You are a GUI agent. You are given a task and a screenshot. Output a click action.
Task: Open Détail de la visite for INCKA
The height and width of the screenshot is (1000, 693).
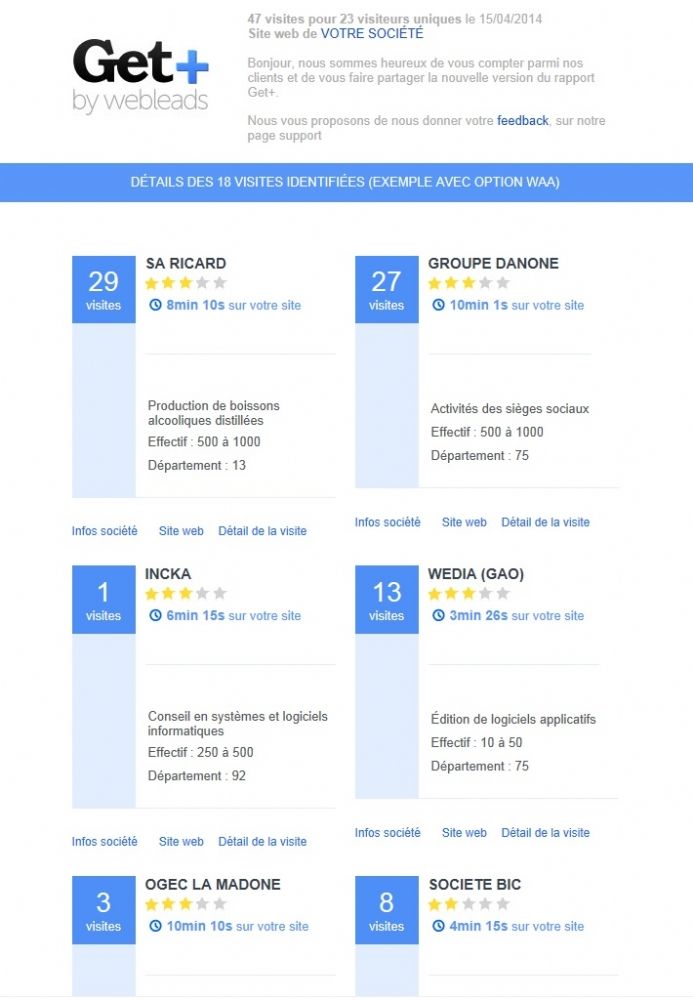coord(262,841)
